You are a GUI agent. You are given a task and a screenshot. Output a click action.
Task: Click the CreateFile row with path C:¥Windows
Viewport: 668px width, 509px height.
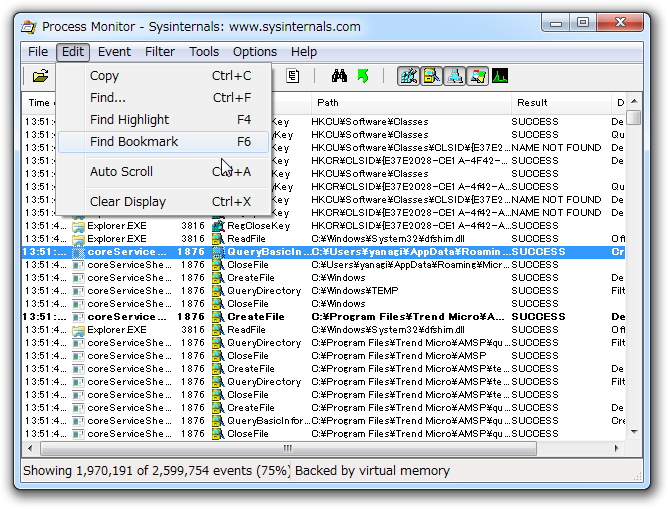coord(324,278)
